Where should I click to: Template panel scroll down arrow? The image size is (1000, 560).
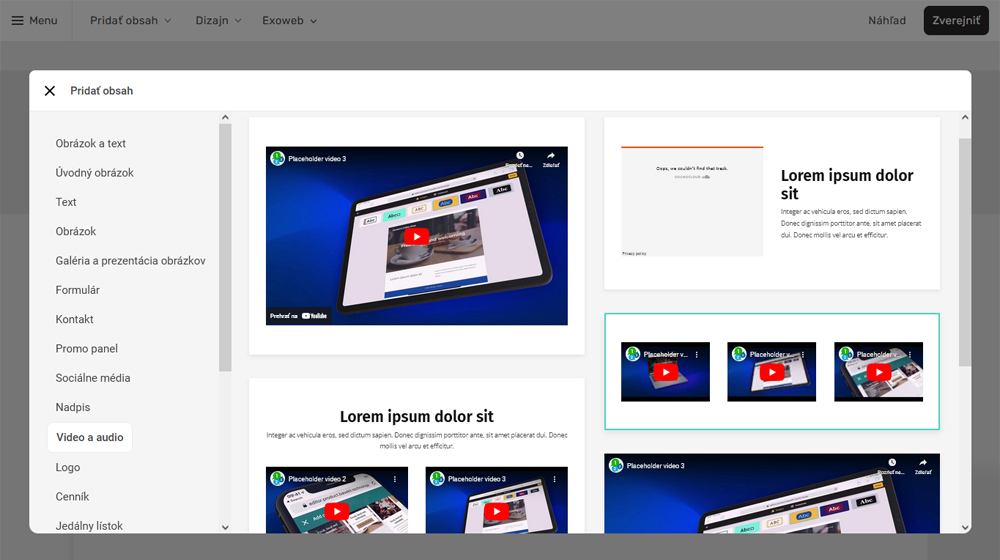(965, 527)
